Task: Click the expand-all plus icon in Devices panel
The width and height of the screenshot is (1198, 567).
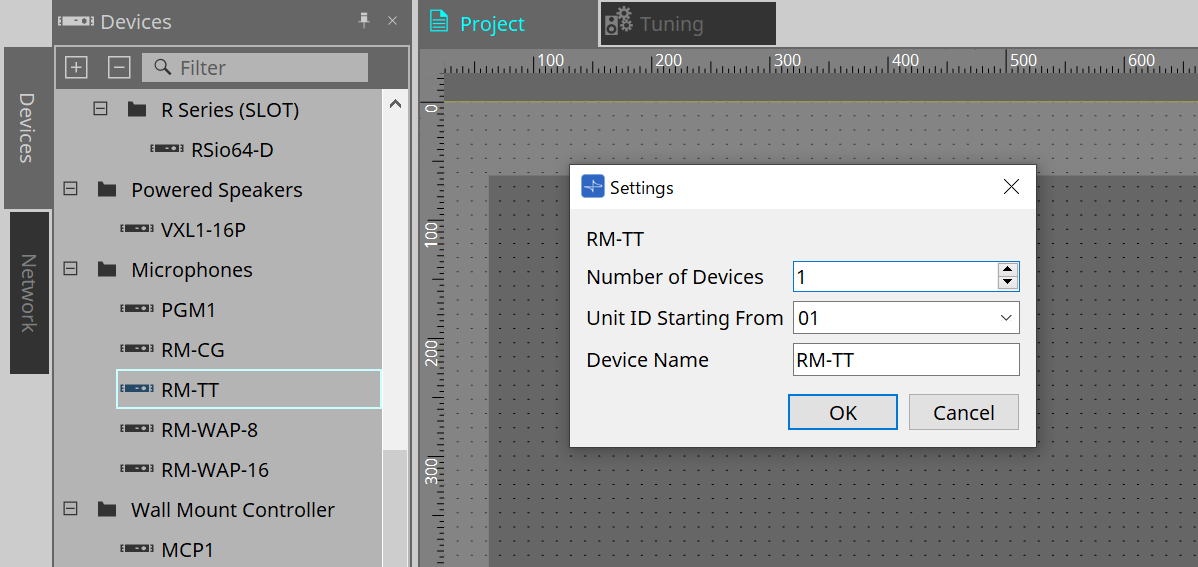Action: click(x=76, y=67)
